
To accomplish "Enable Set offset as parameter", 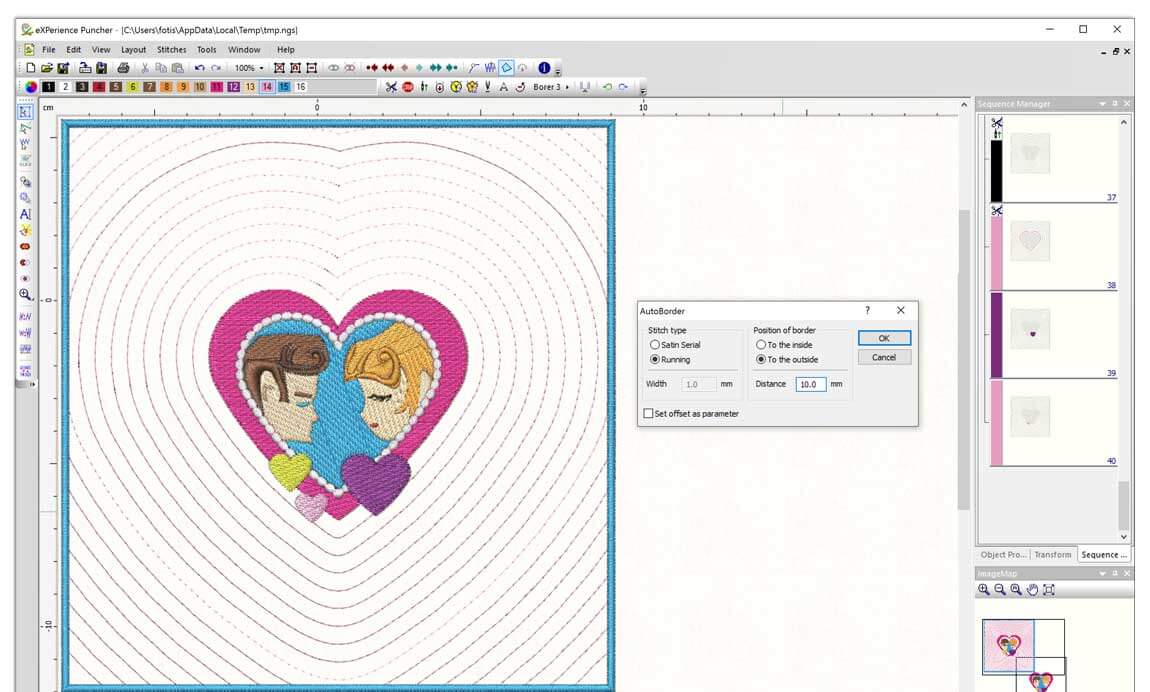I will click(x=648, y=413).
